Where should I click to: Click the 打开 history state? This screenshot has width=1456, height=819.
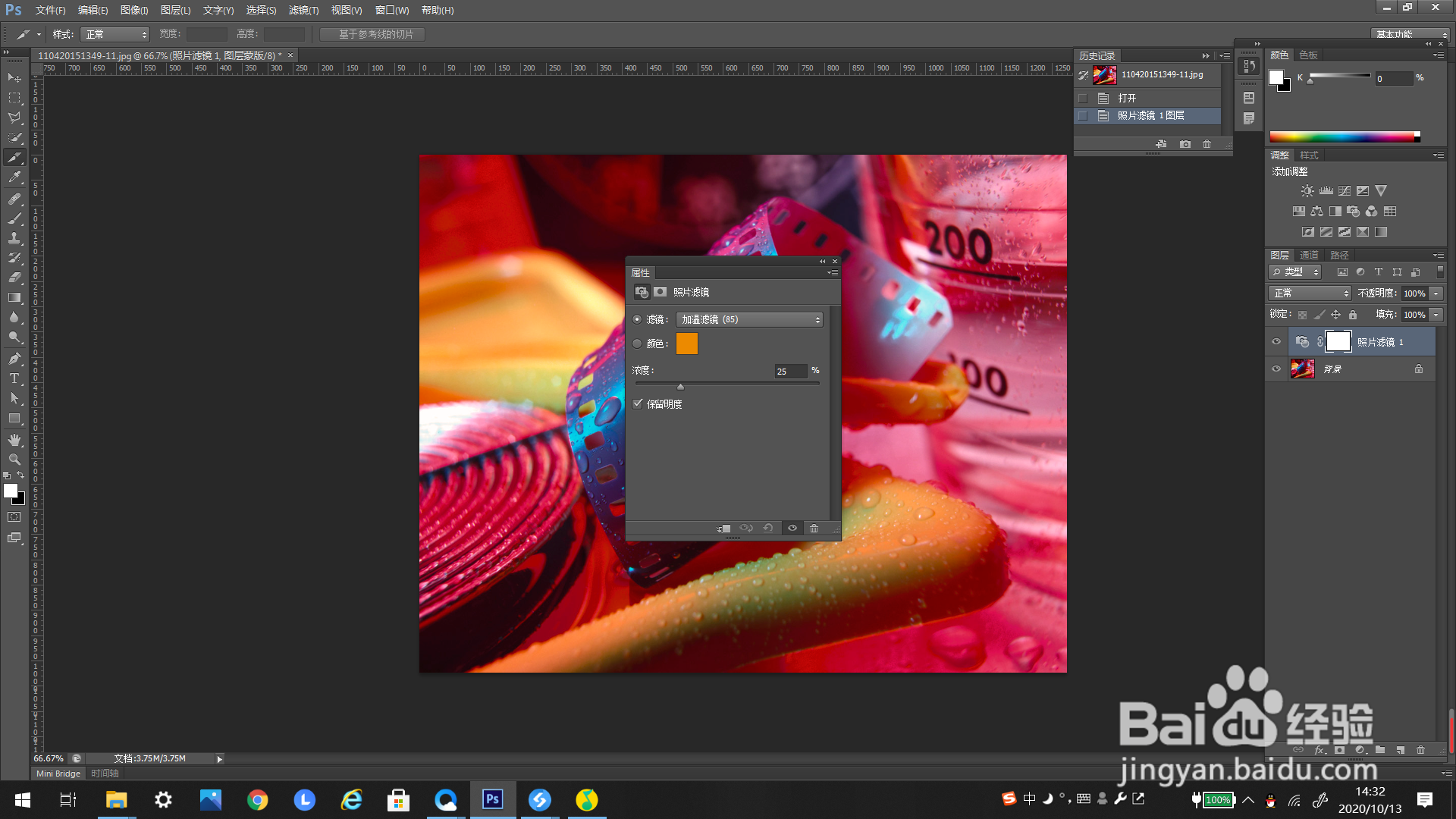pos(1127,99)
